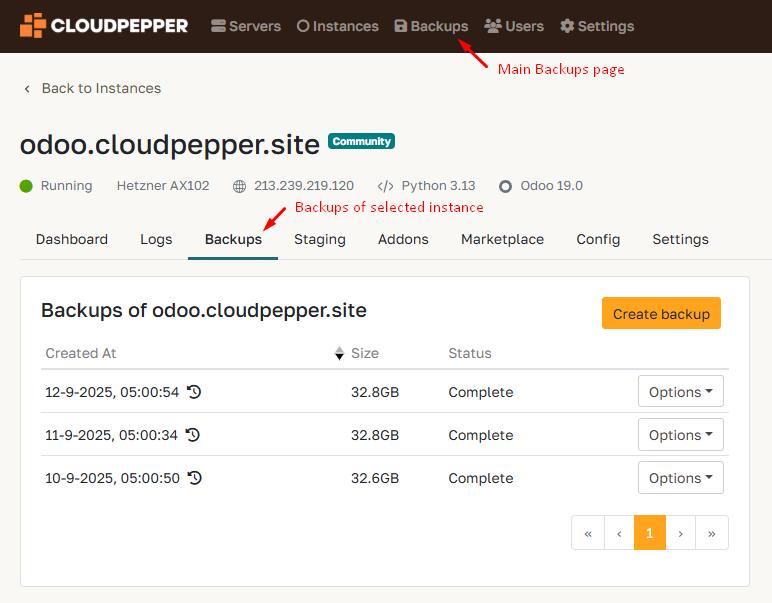Screen dimensions: 772x603
Task: Open Options dropdown for 11-9-2025 backup
Action: (x=680, y=435)
